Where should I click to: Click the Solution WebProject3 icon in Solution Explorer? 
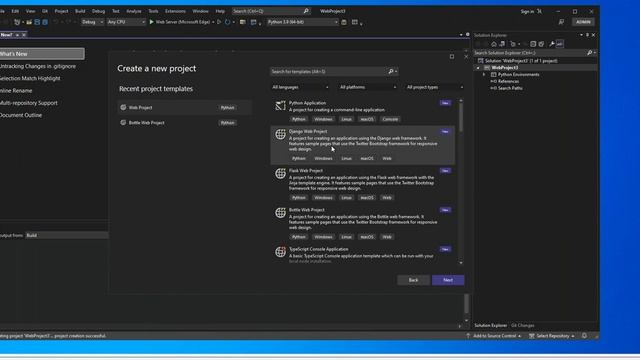(x=480, y=61)
